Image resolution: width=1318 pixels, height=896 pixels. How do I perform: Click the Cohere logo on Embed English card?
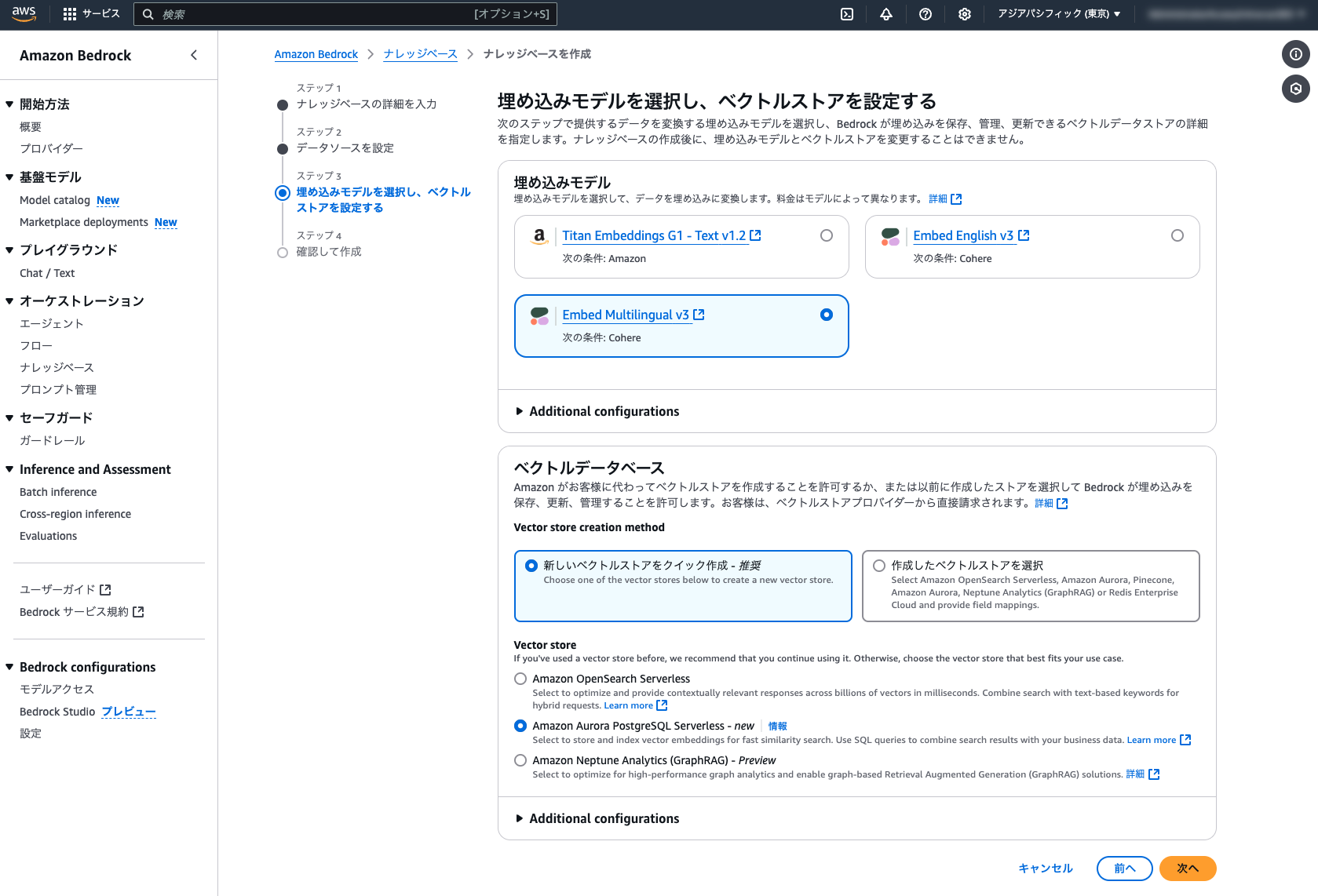click(x=890, y=236)
